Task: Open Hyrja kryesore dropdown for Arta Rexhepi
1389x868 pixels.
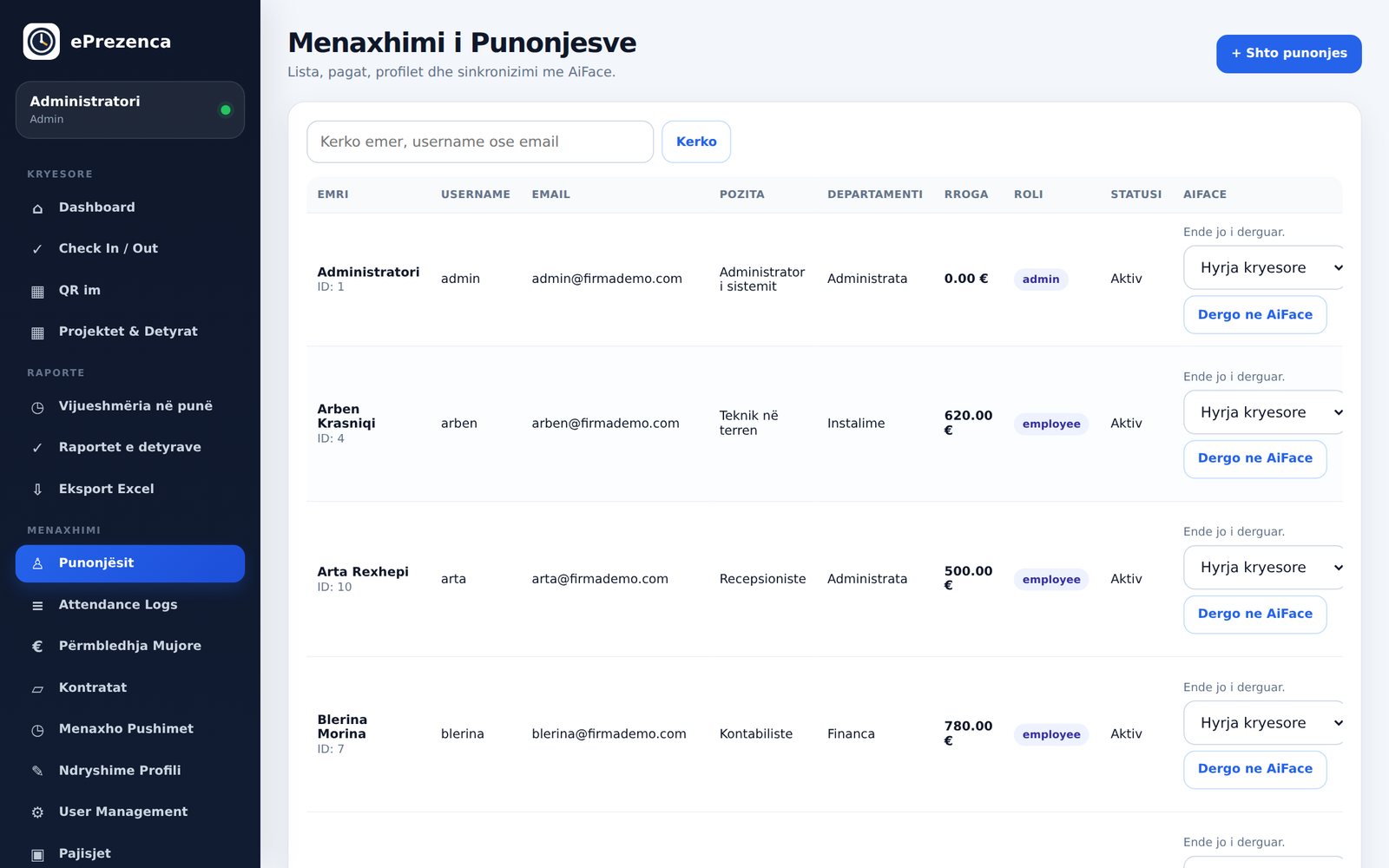Action: coord(1265,568)
